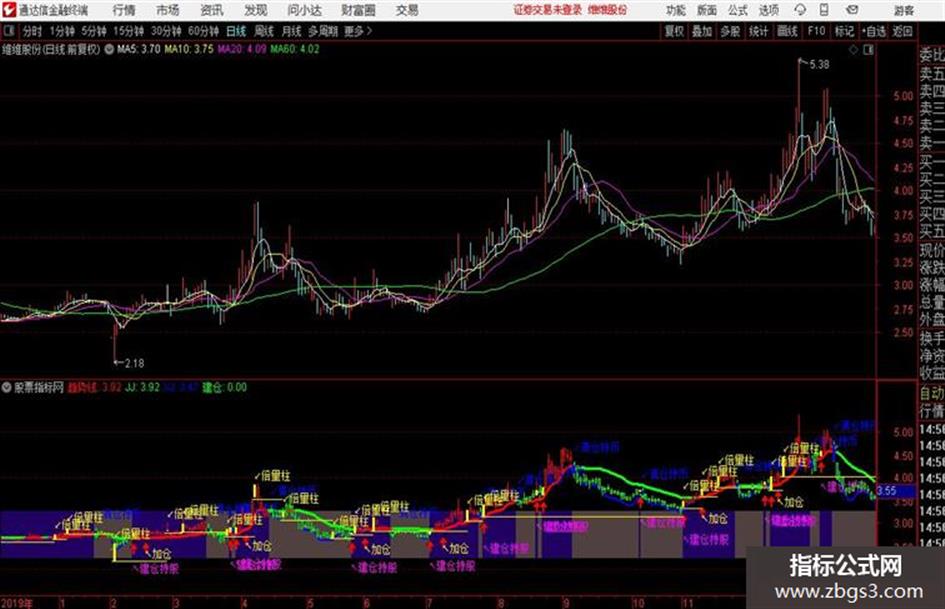Switch to the 周线 weekly tab
This screenshot has height=609, width=945.
[264, 31]
